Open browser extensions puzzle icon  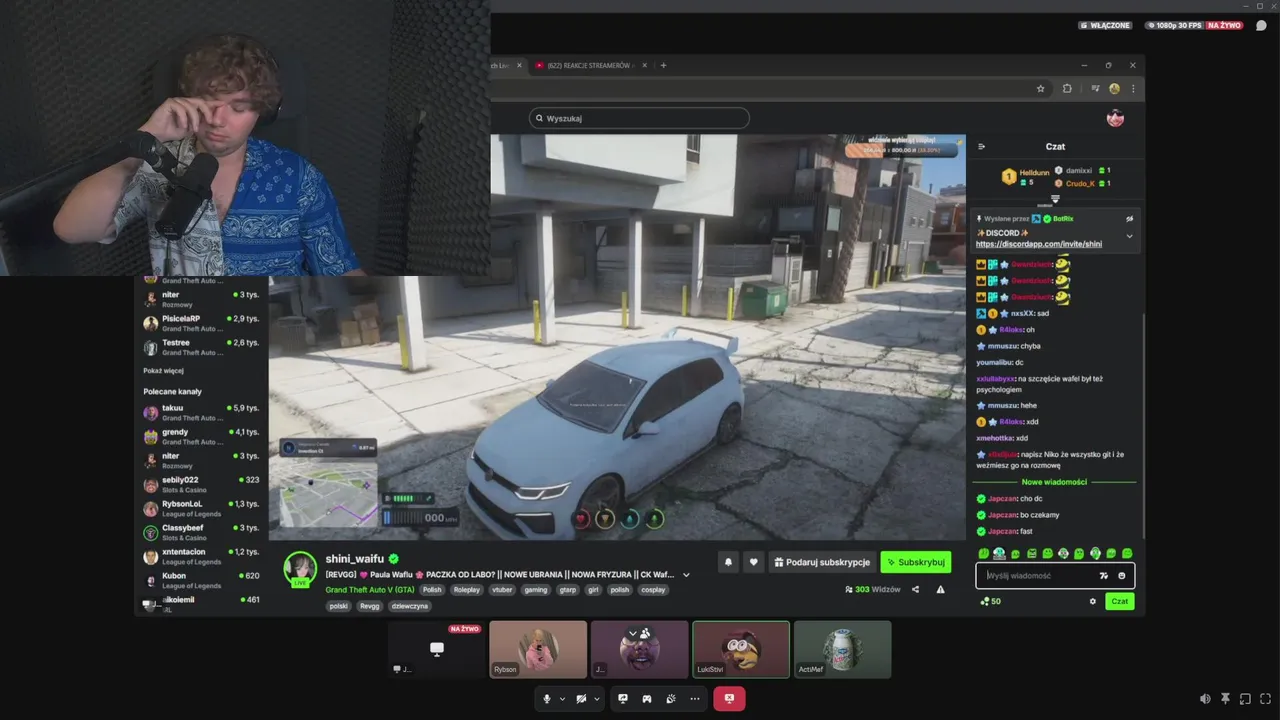[1067, 88]
